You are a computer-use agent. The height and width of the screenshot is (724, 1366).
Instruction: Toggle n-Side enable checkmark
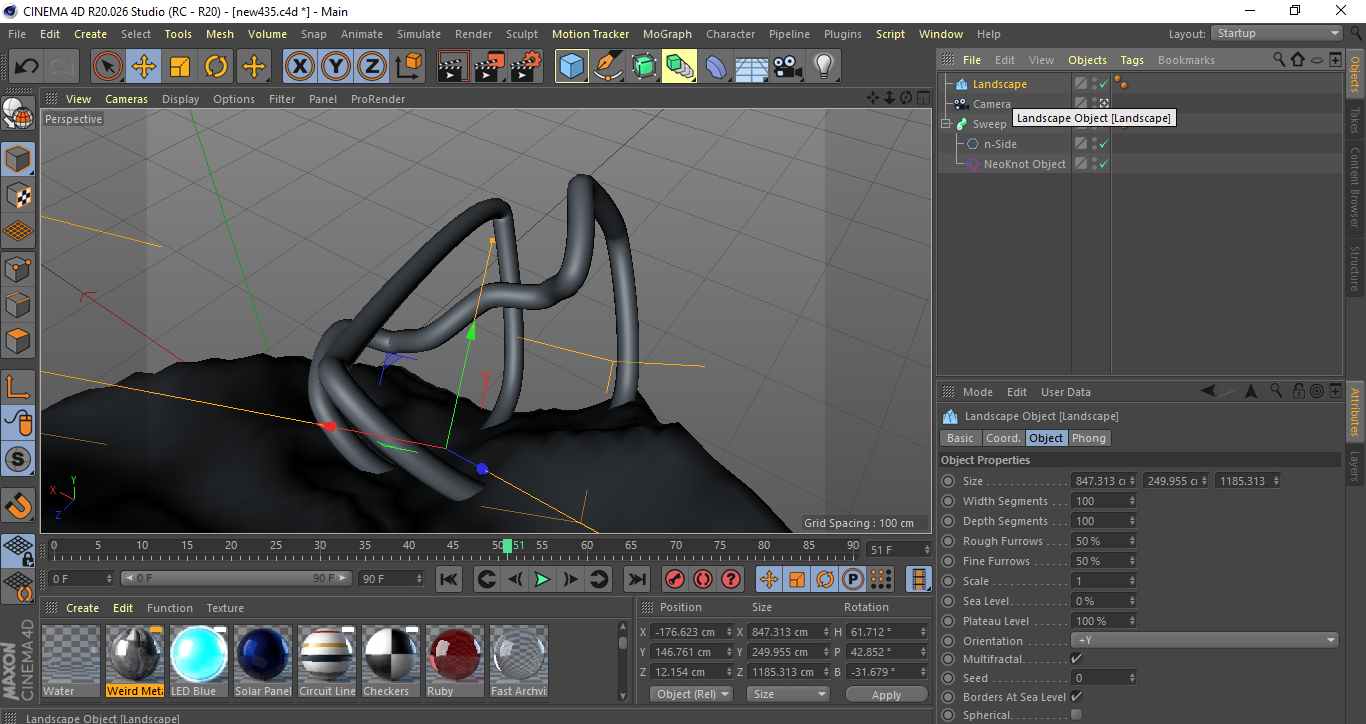tap(1104, 144)
